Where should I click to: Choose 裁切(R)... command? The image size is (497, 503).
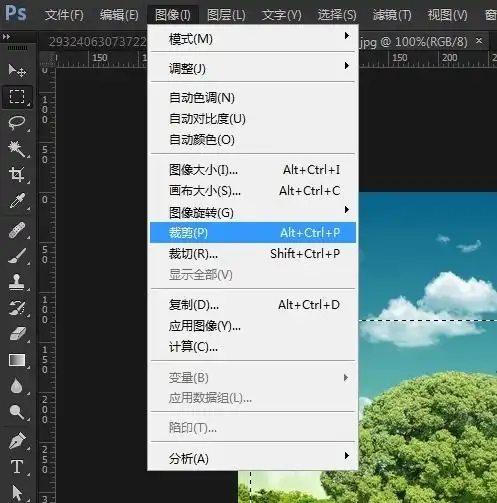click(253, 254)
